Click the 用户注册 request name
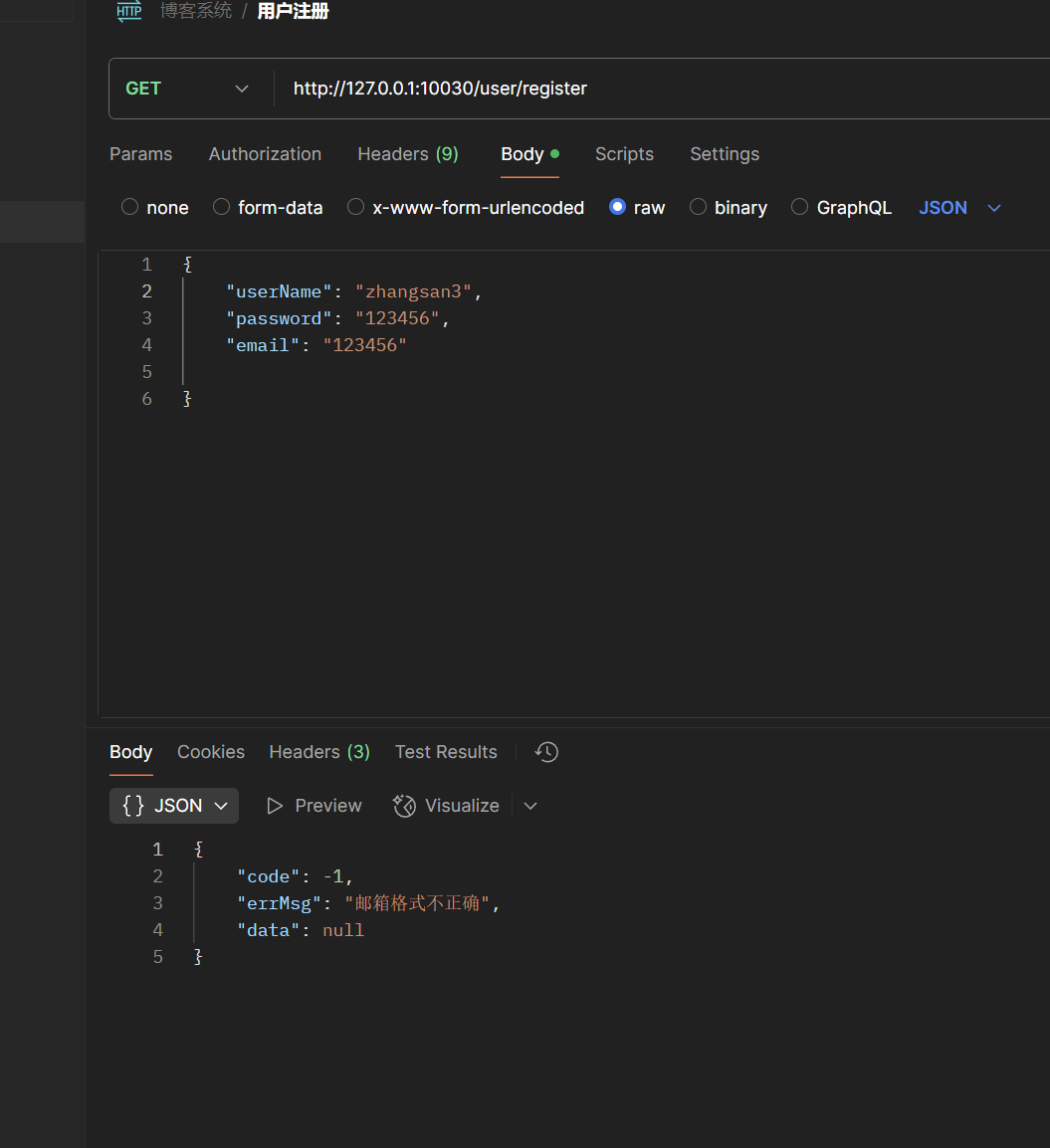The width and height of the screenshot is (1050, 1148). click(293, 11)
